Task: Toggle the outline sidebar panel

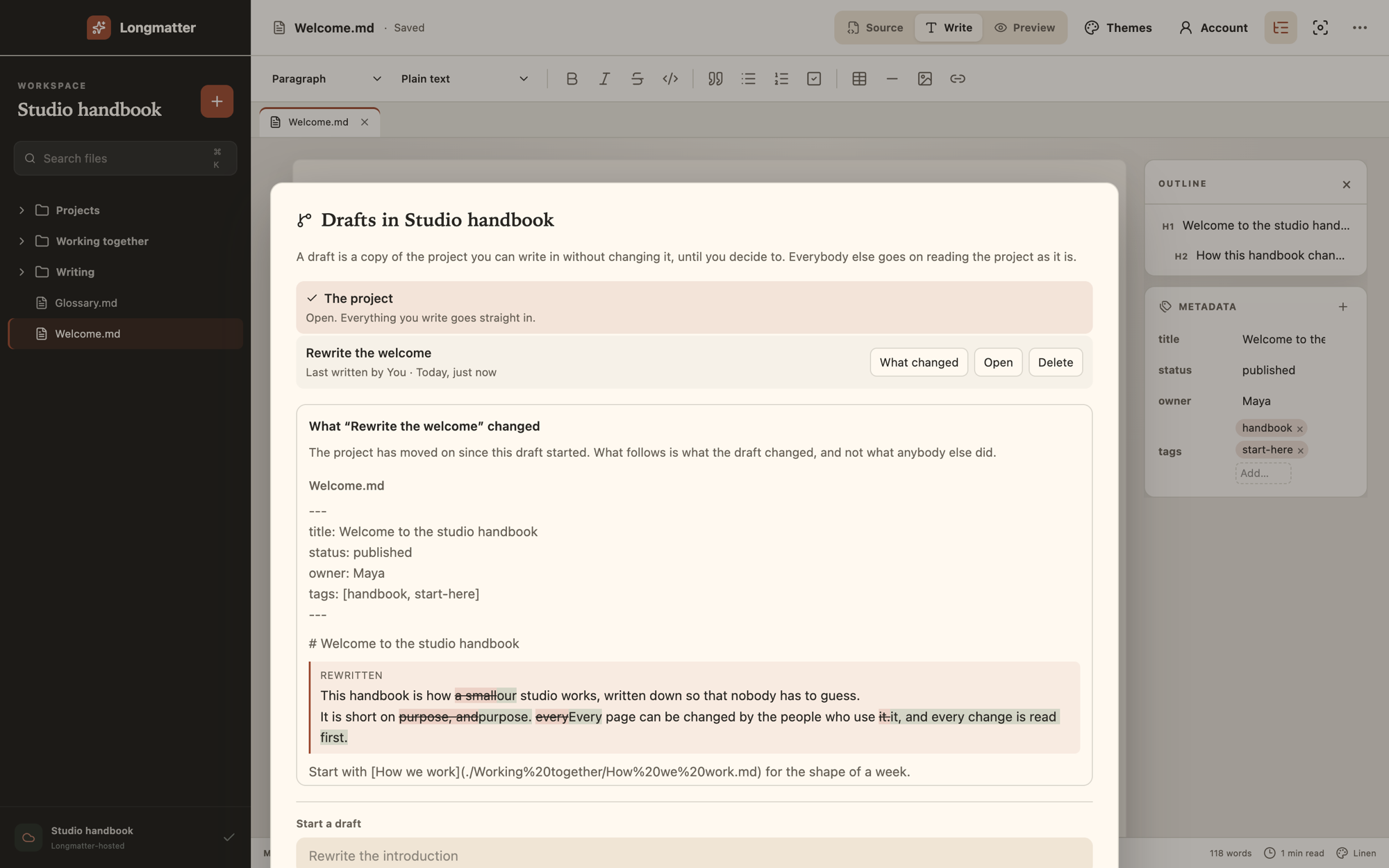Action: point(1281,28)
